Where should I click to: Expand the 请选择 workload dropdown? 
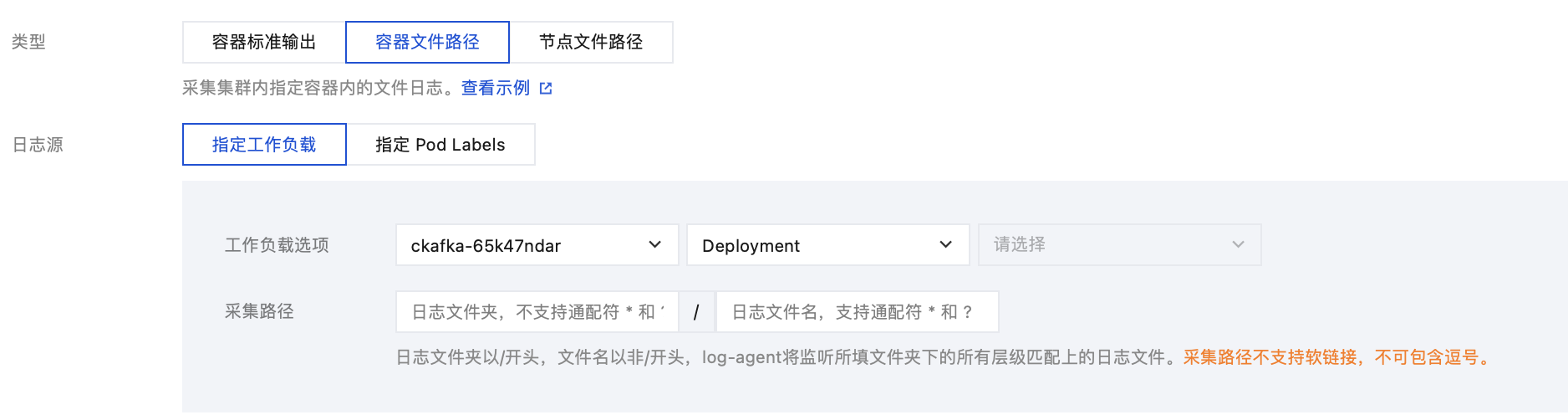1112,245
